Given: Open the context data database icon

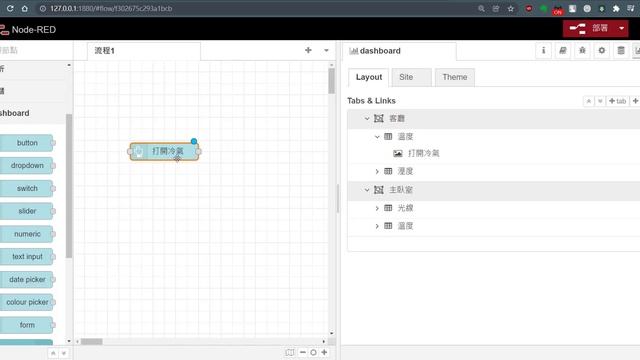Looking at the screenshot, I should coord(621,51).
